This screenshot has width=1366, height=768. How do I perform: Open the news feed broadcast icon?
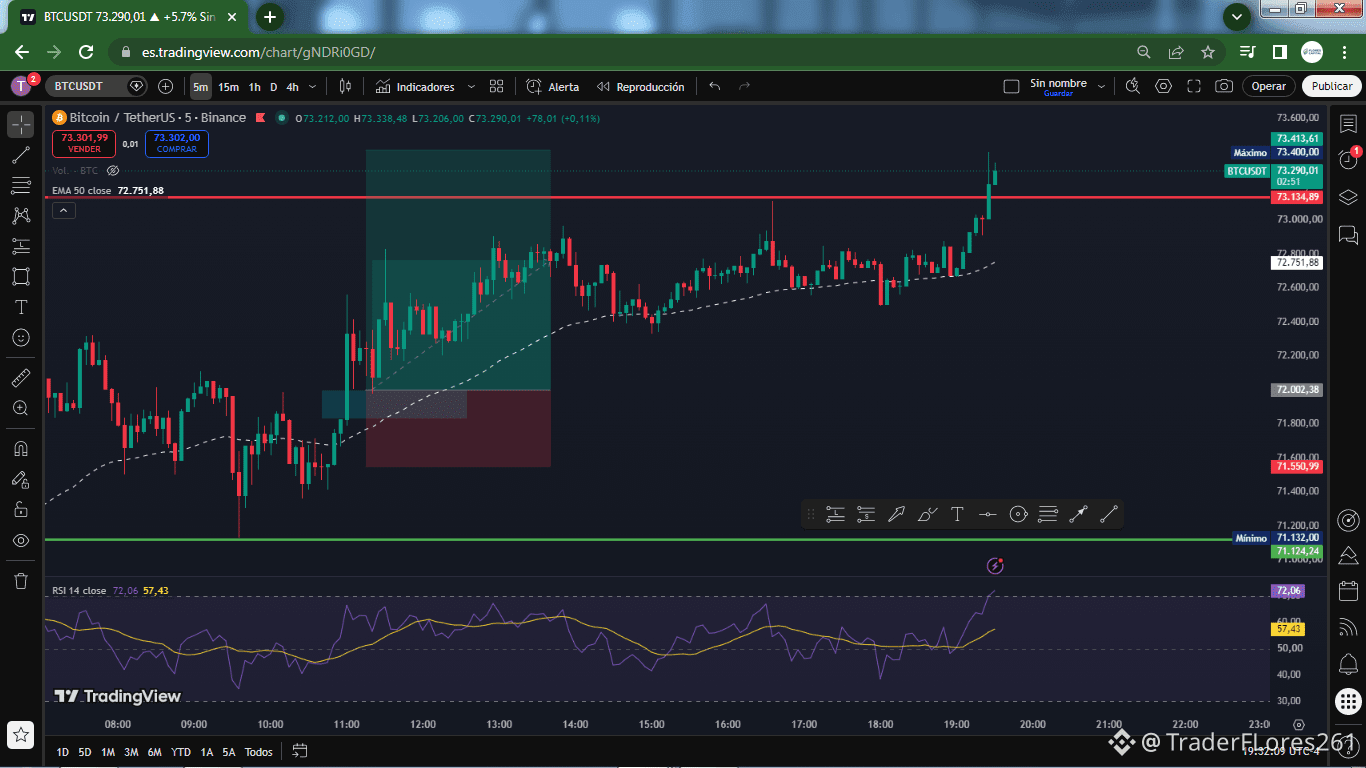click(1348, 626)
